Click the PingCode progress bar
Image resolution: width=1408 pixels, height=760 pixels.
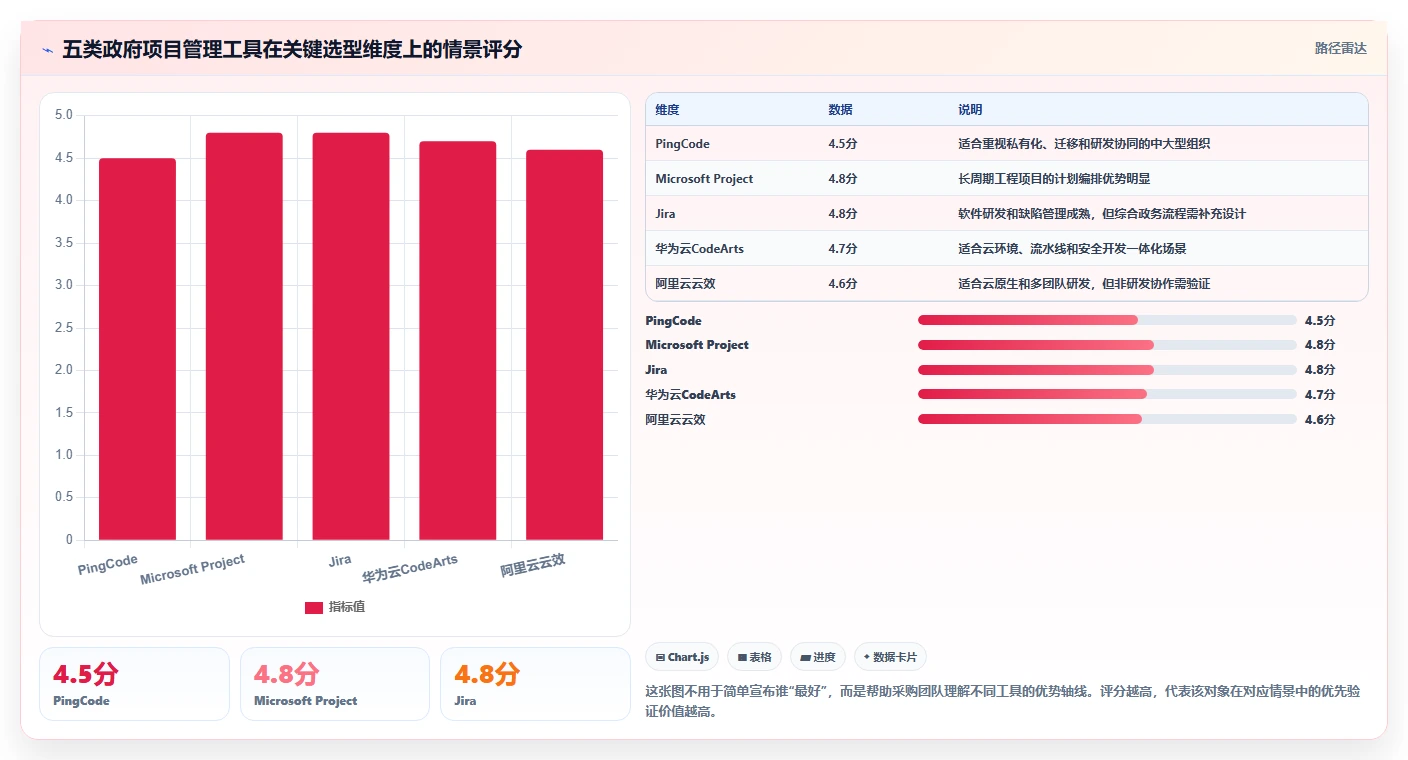pyautogui.click(x=1107, y=320)
